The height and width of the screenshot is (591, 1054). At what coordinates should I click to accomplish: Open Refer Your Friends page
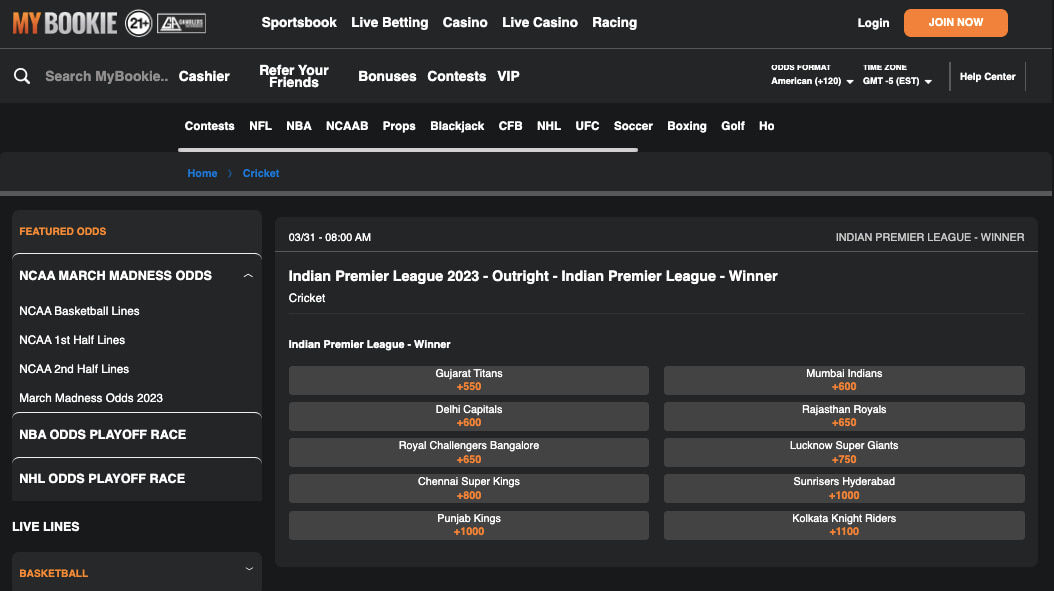(x=294, y=76)
